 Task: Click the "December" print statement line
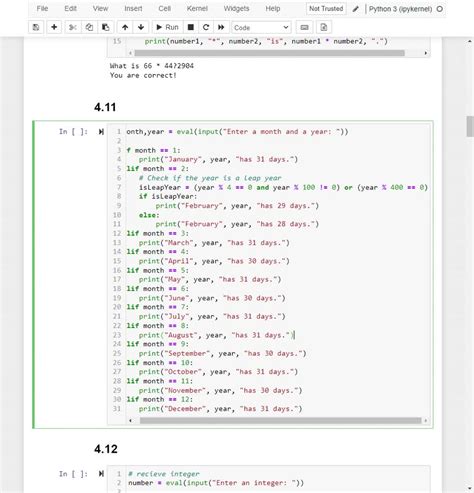220,409
